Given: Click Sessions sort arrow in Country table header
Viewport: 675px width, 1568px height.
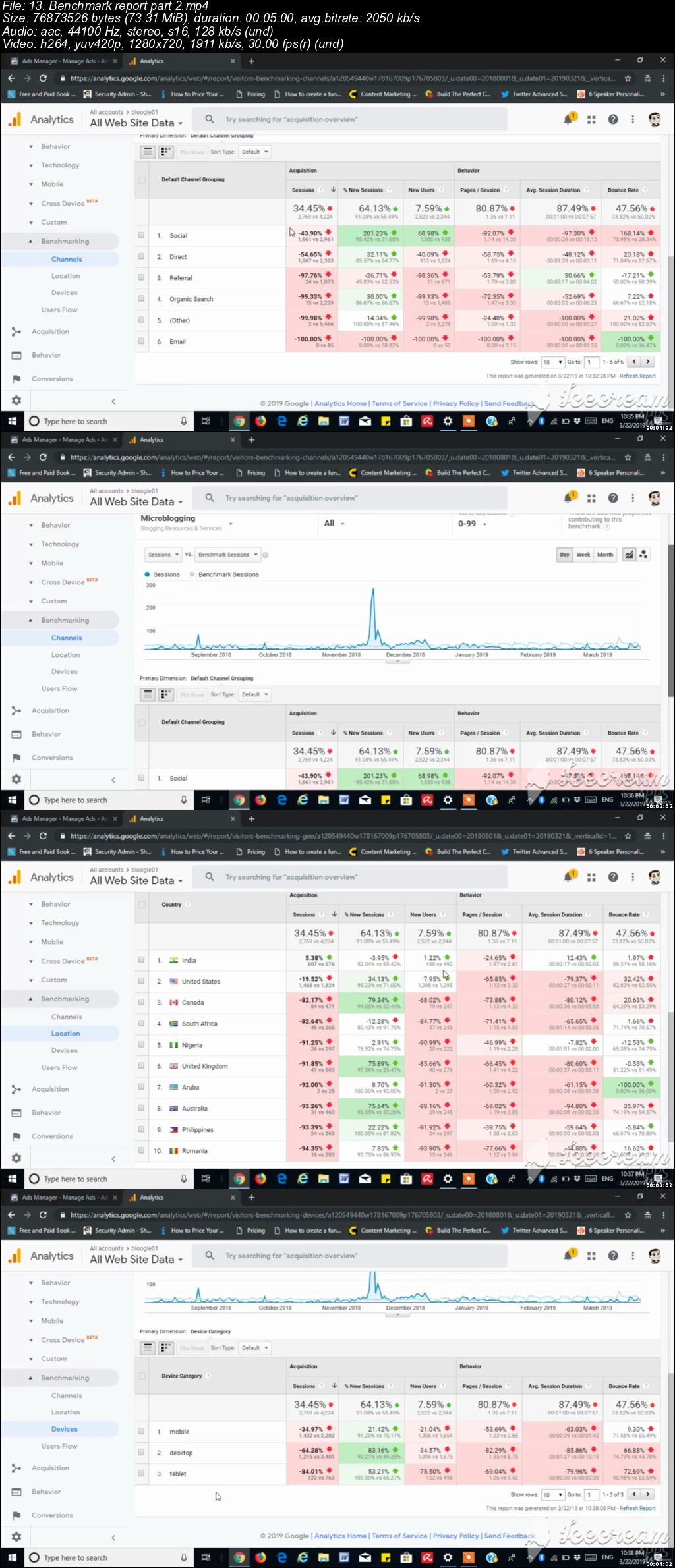Looking at the screenshot, I should click(334, 914).
